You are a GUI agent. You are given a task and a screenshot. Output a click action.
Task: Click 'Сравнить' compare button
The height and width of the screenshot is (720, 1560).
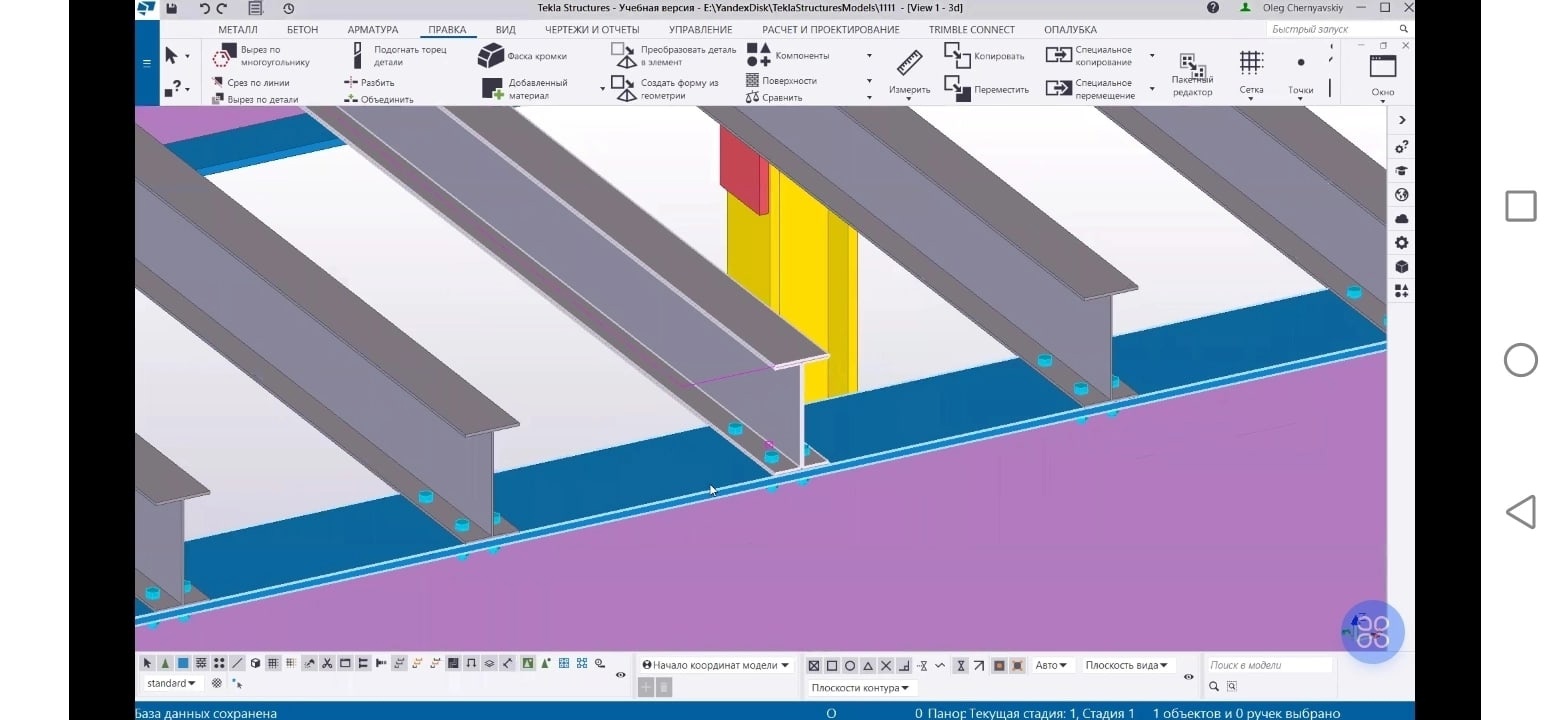pos(775,97)
